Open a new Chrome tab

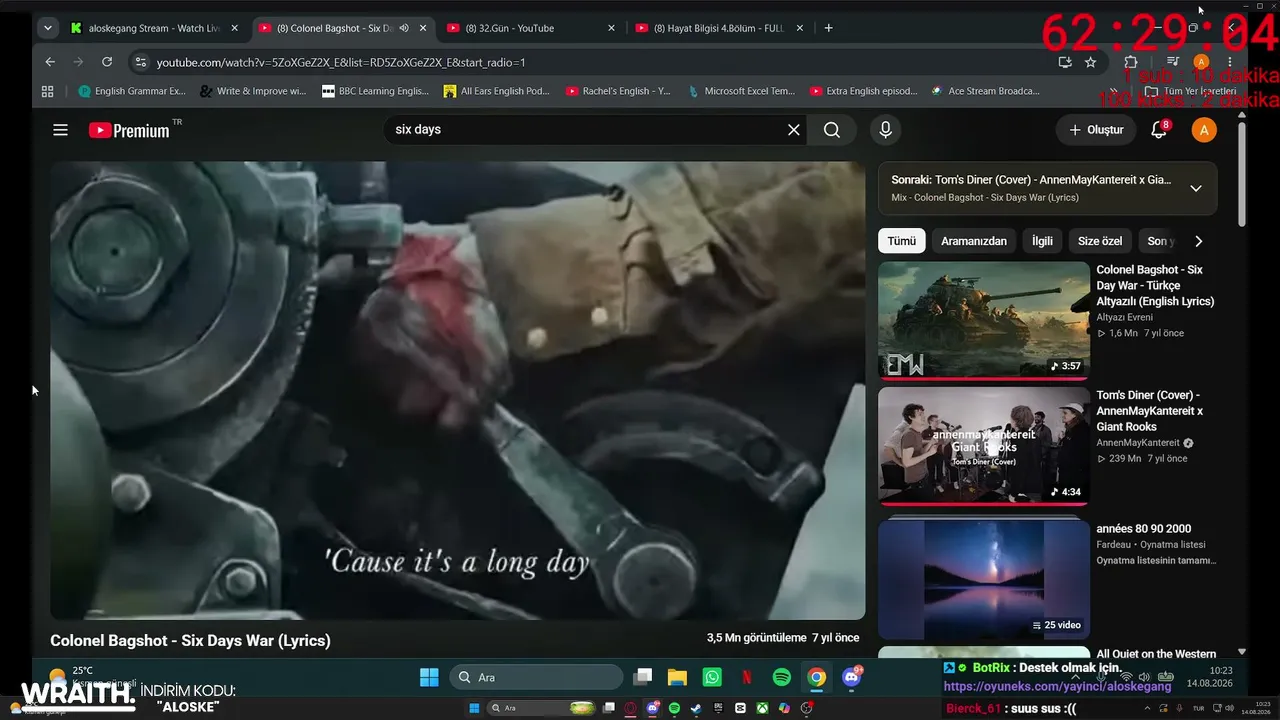pyautogui.click(x=828, y=28)
